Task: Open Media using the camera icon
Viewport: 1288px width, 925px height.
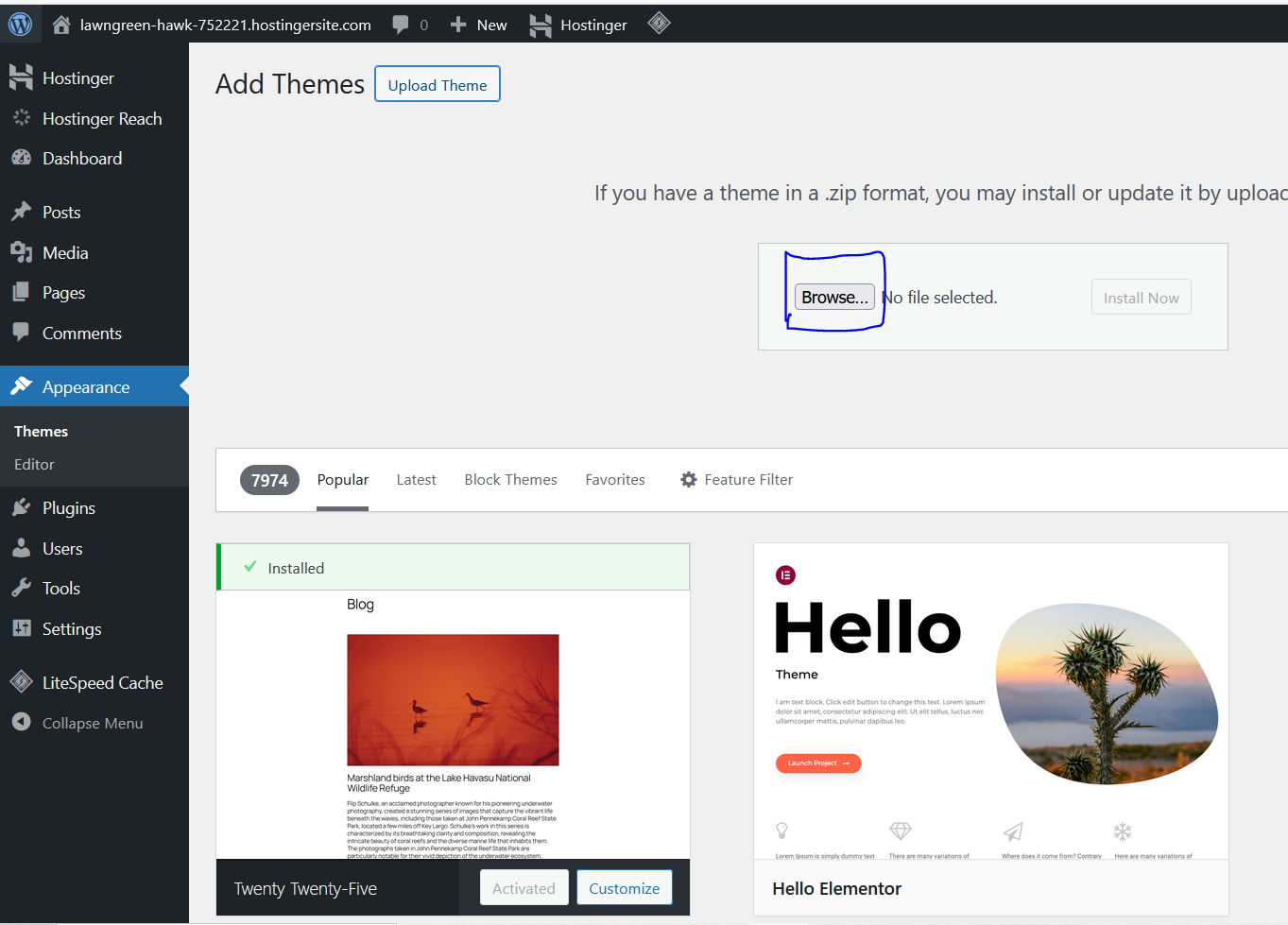Action: click(21, 251)
